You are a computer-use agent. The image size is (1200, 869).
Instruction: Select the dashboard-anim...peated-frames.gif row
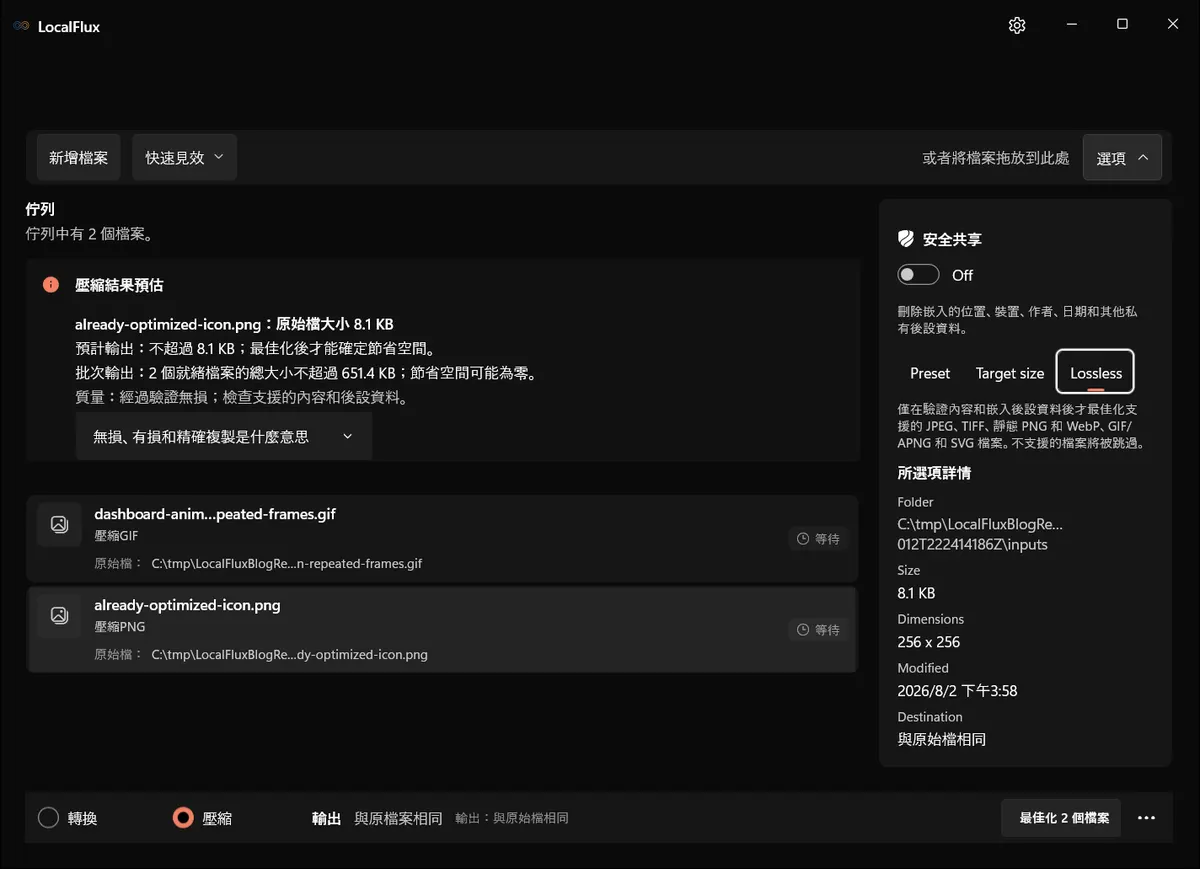(442, 538)
